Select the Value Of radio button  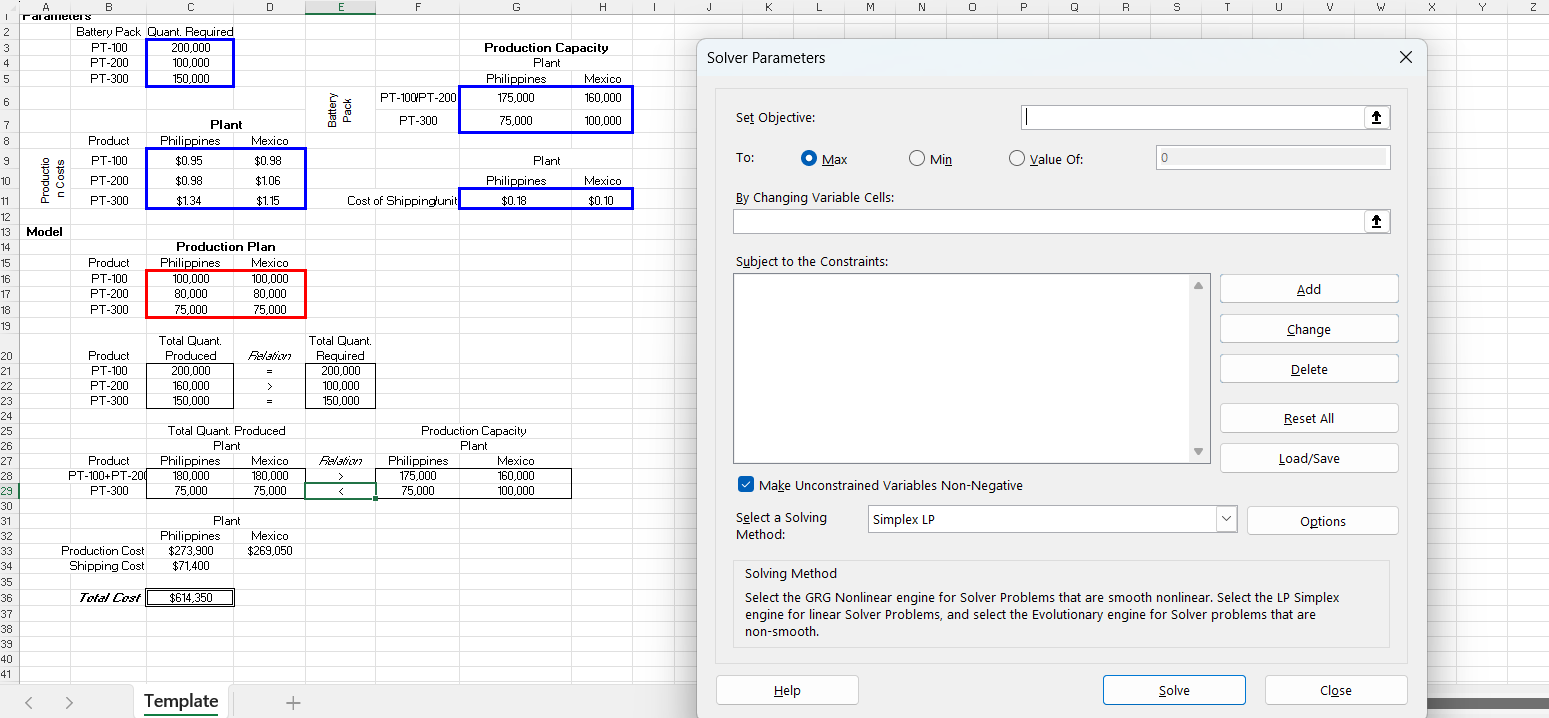(x=1017, y=159)
